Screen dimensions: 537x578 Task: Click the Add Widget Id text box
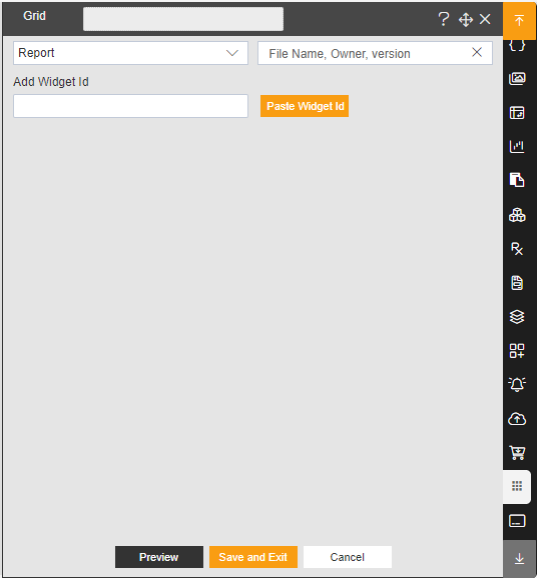pos(130,106)
